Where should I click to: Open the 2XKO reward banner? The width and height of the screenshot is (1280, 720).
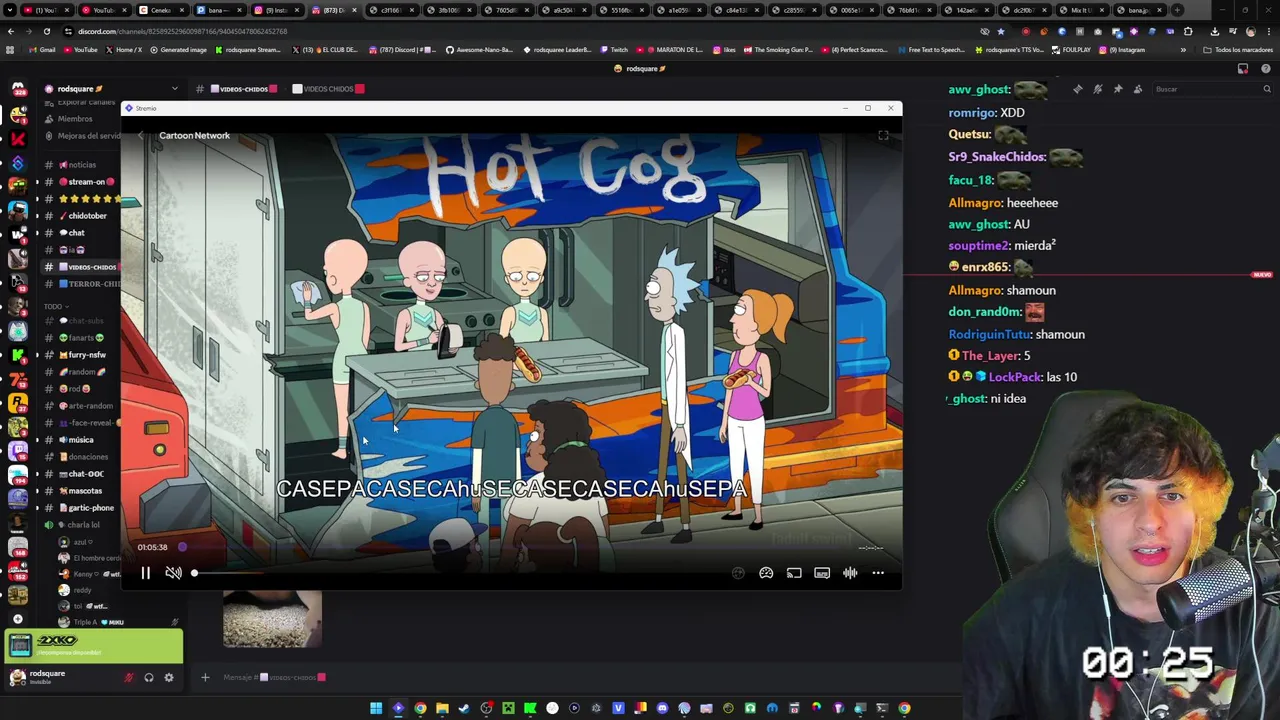click(x=94, y=647)
